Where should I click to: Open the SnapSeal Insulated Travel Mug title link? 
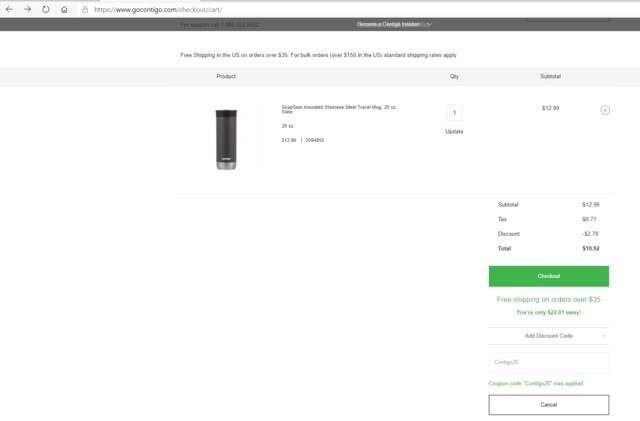coord(340,109)
